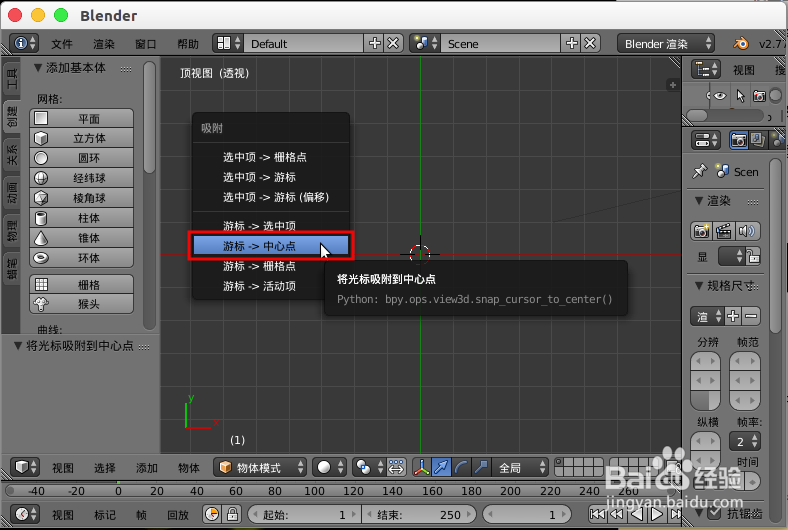
Task: Open pivot point selector icon
Action: coord(368,467)
